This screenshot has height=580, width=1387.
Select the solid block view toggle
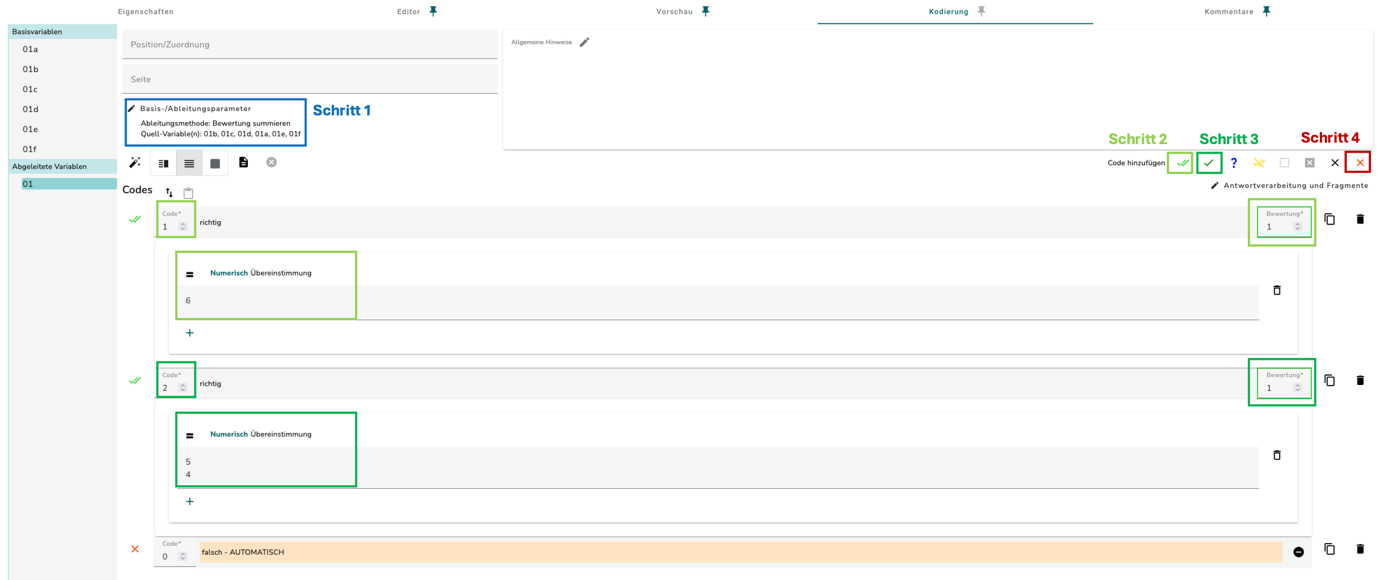[x=215, y=163]
